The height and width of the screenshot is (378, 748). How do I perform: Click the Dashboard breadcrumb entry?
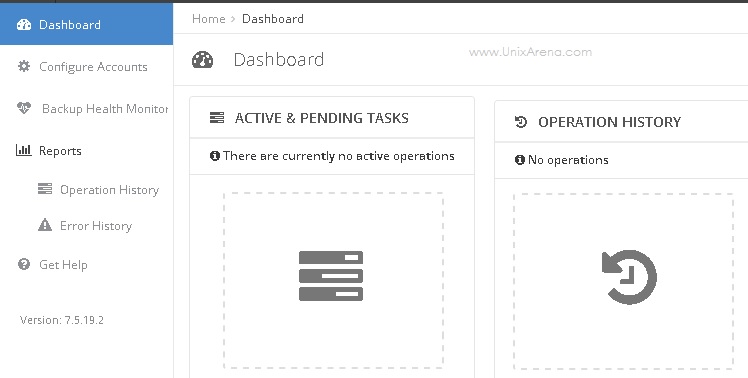[273, 19]
